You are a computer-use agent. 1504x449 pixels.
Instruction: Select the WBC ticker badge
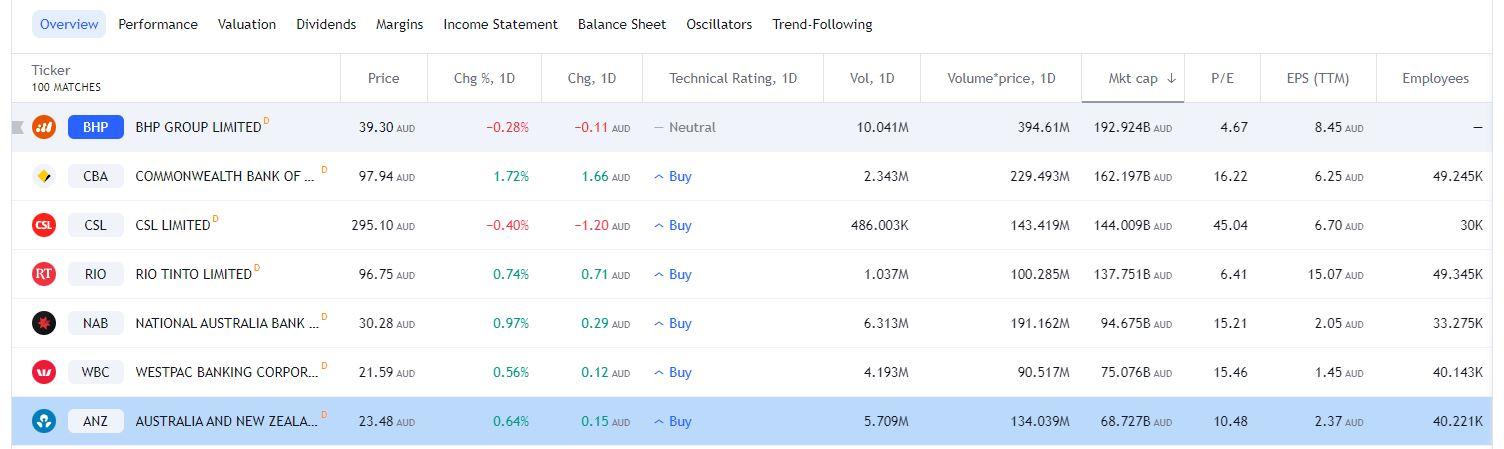pyautogui.click(x=96, y=372)
